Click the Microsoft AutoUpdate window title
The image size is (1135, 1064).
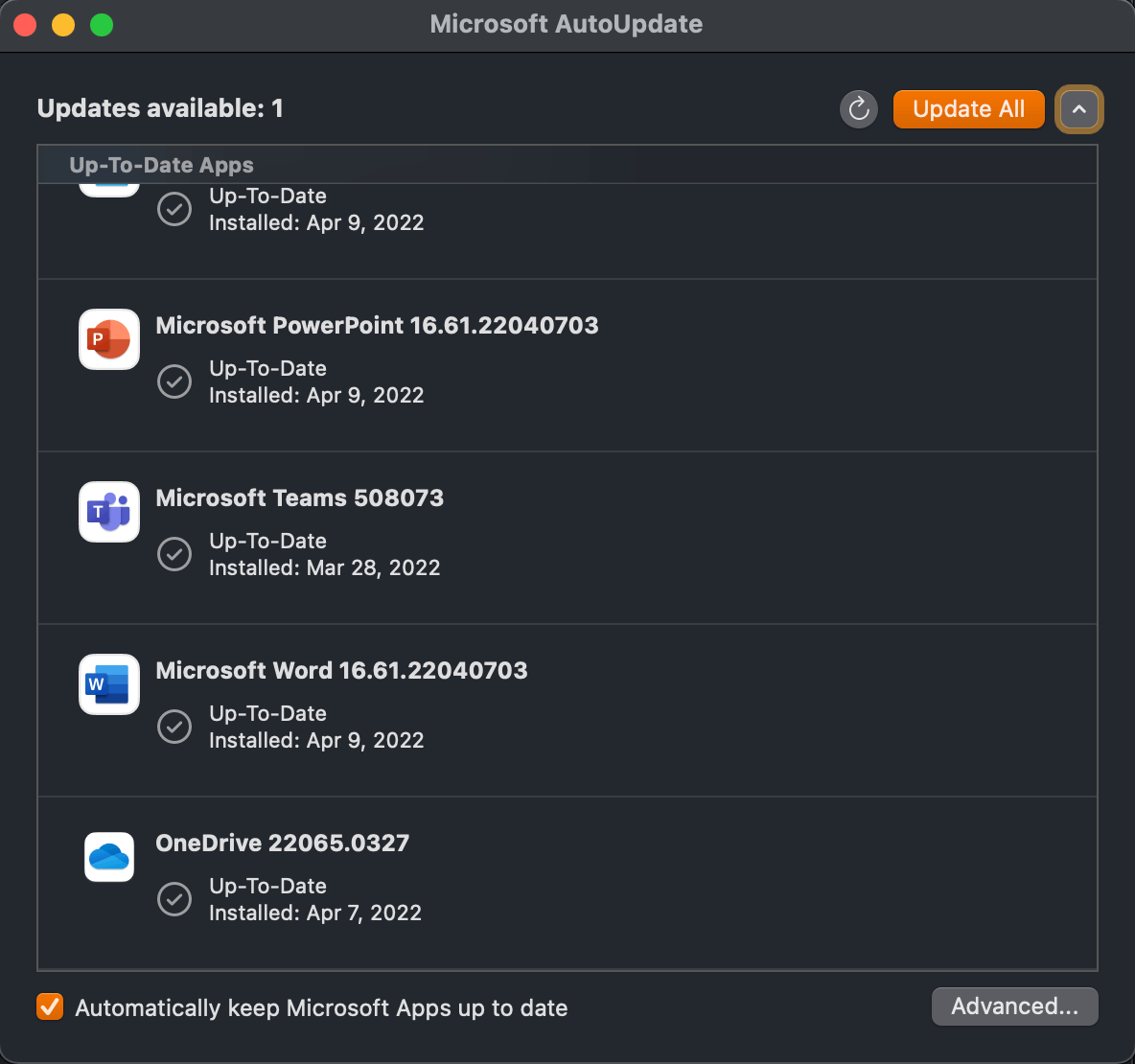tap(566, 24)
